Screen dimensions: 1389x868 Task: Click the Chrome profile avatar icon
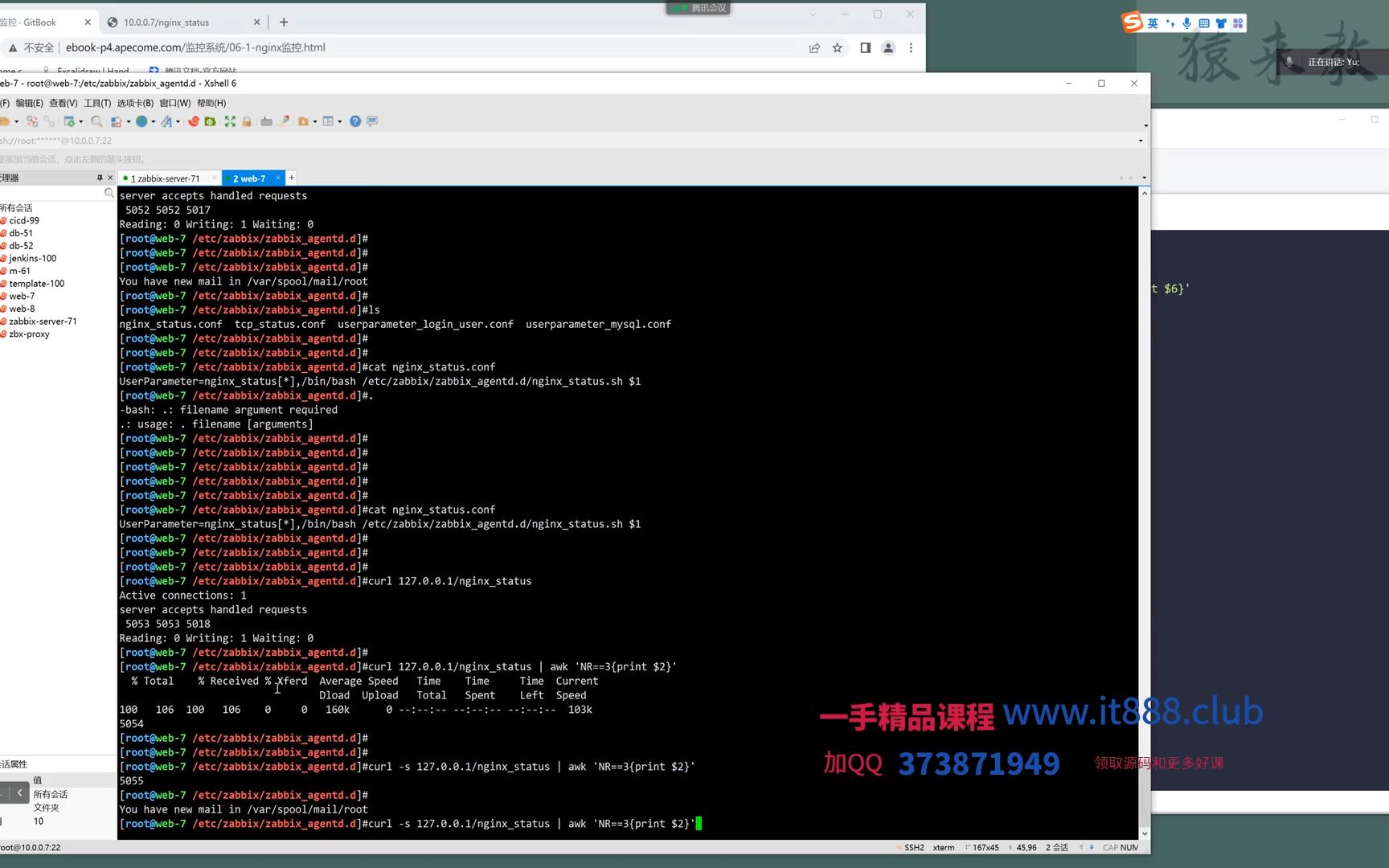[888, 47]
